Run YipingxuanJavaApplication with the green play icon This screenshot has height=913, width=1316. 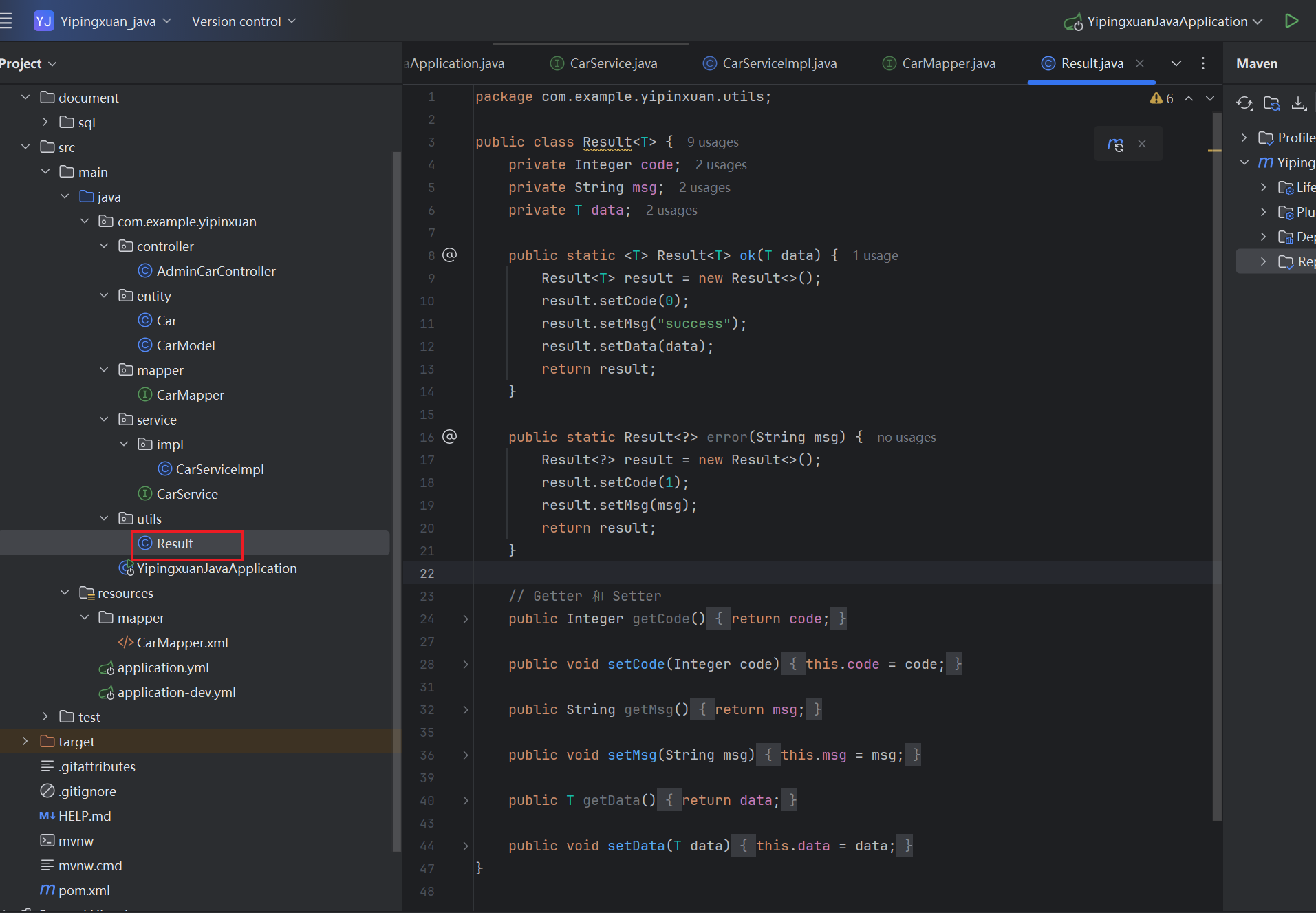click(1291, 21)
